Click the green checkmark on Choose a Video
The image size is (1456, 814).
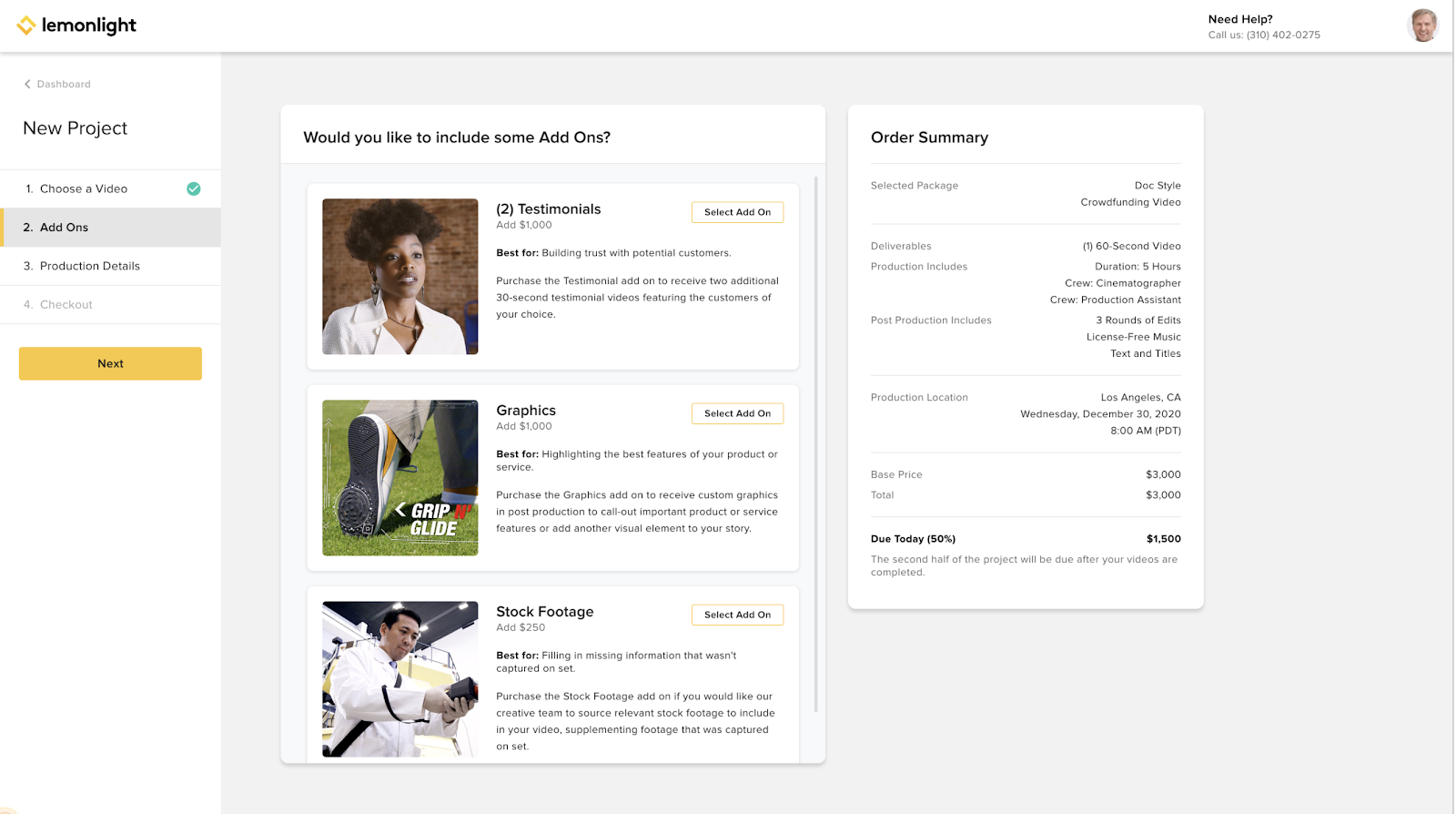pos(194,188)
